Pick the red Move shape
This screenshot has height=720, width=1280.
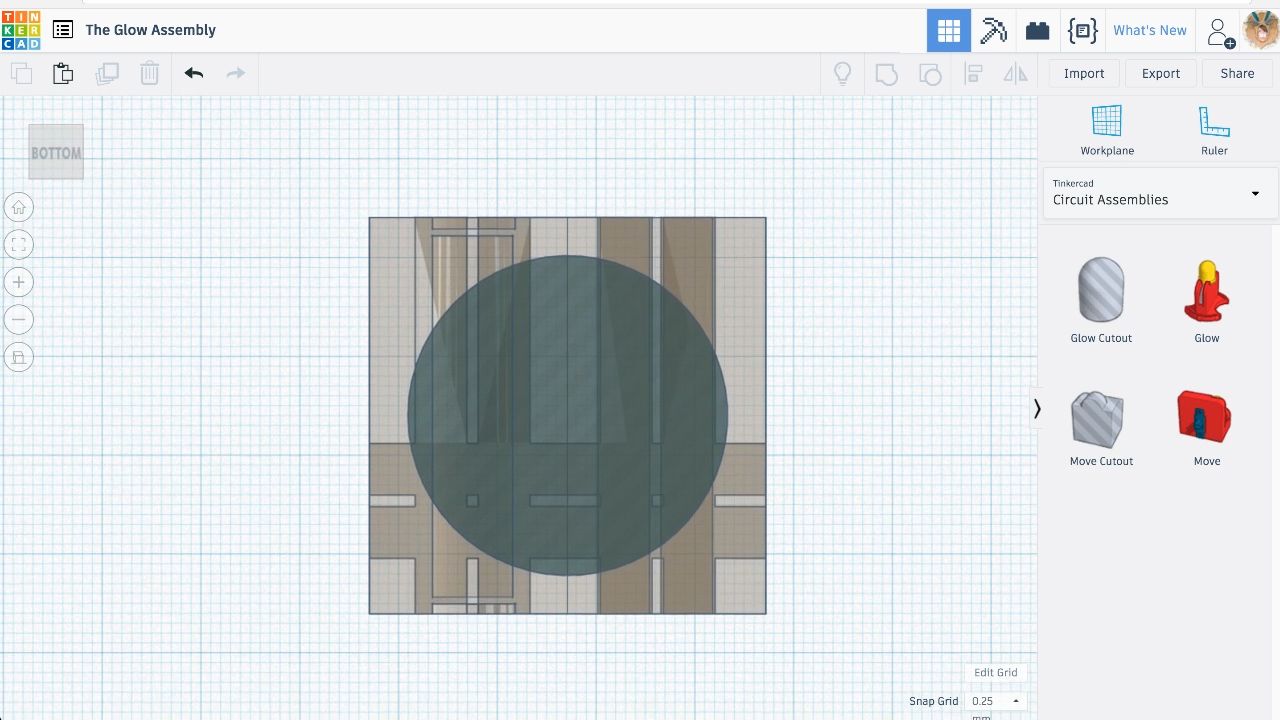(x=1207, y=428)
